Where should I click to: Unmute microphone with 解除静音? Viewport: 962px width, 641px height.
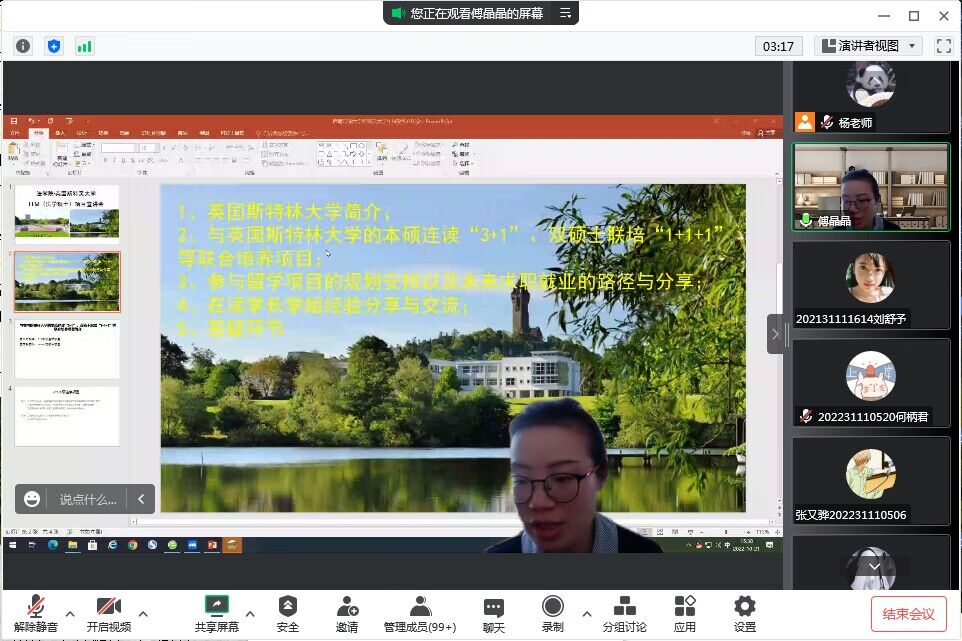pos(36,613)
